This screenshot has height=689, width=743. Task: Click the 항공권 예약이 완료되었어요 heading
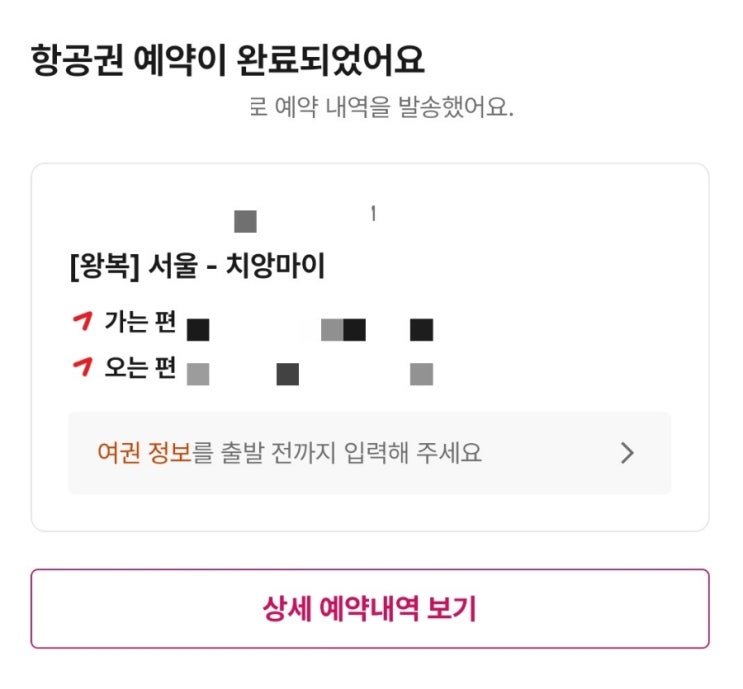point(228,60)
